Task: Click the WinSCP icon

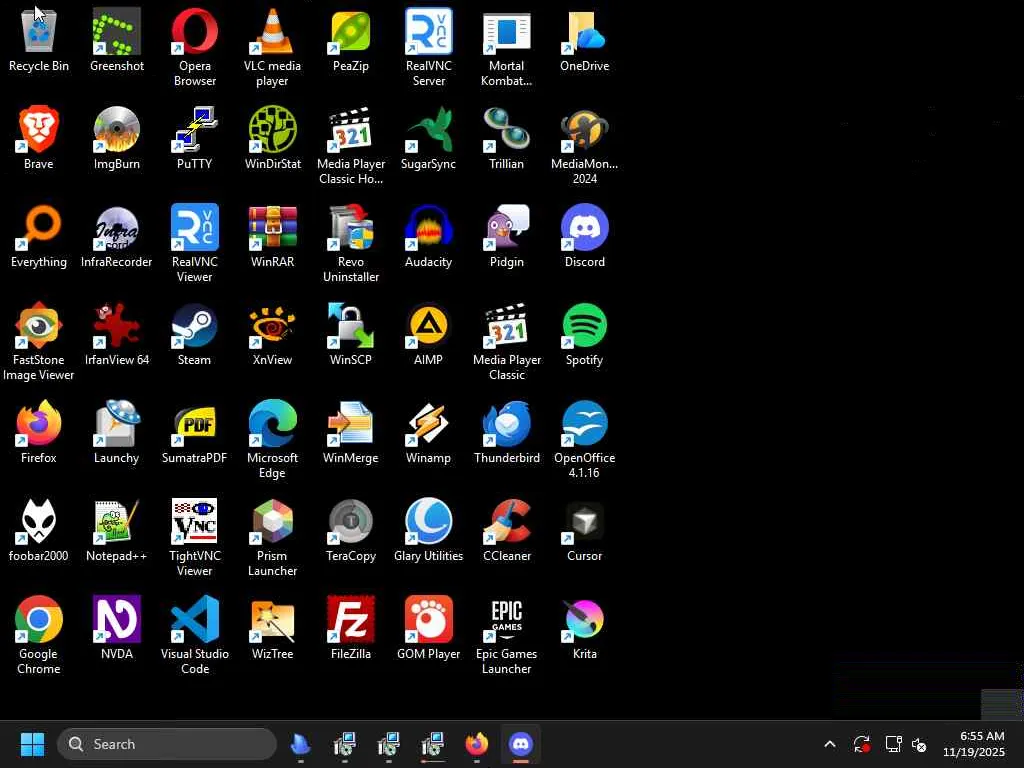Action: pos(351,325)
